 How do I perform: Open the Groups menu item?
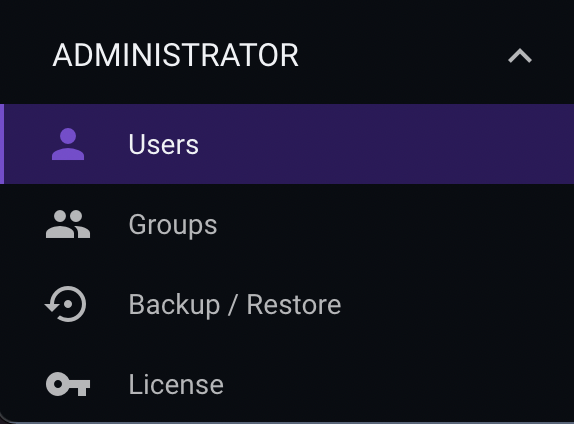click(287, 224)
